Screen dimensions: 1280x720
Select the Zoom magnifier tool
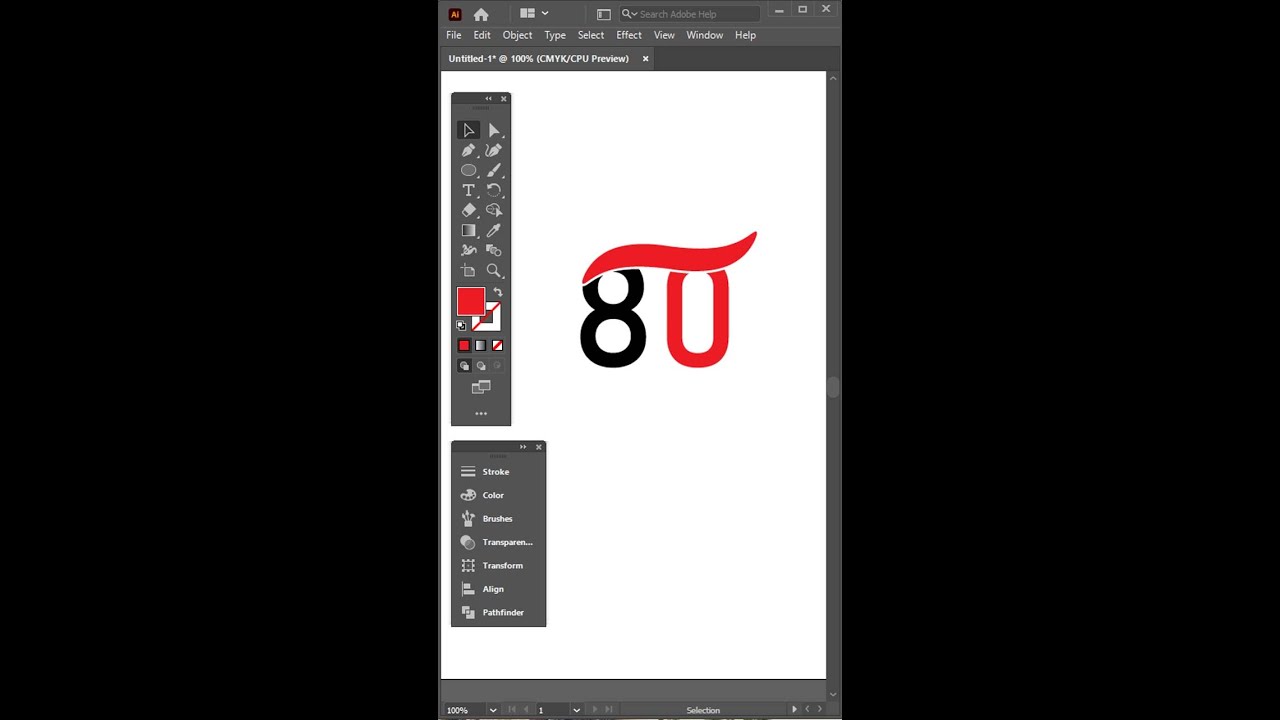493,271
